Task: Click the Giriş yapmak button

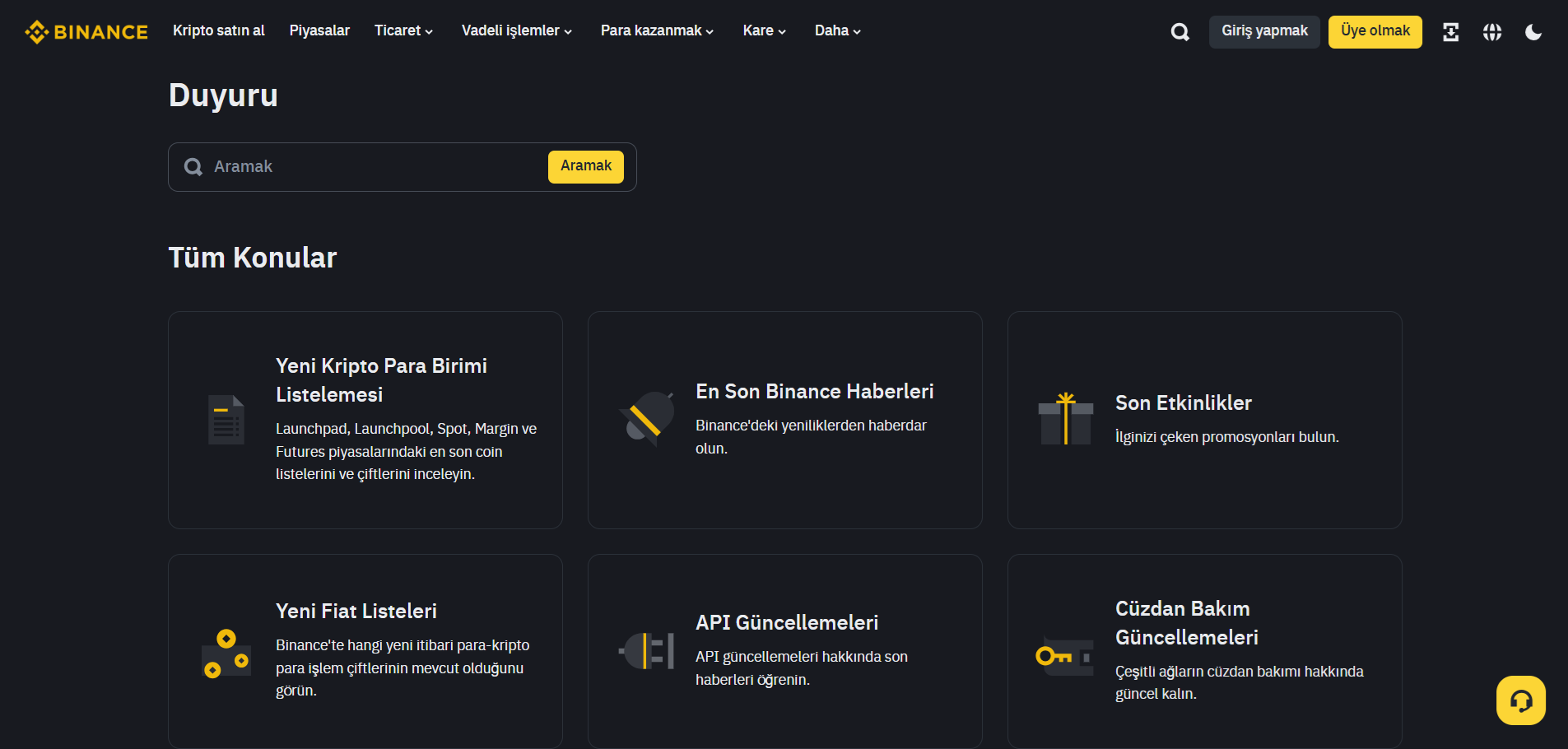Action: [x=1264, y=31]
